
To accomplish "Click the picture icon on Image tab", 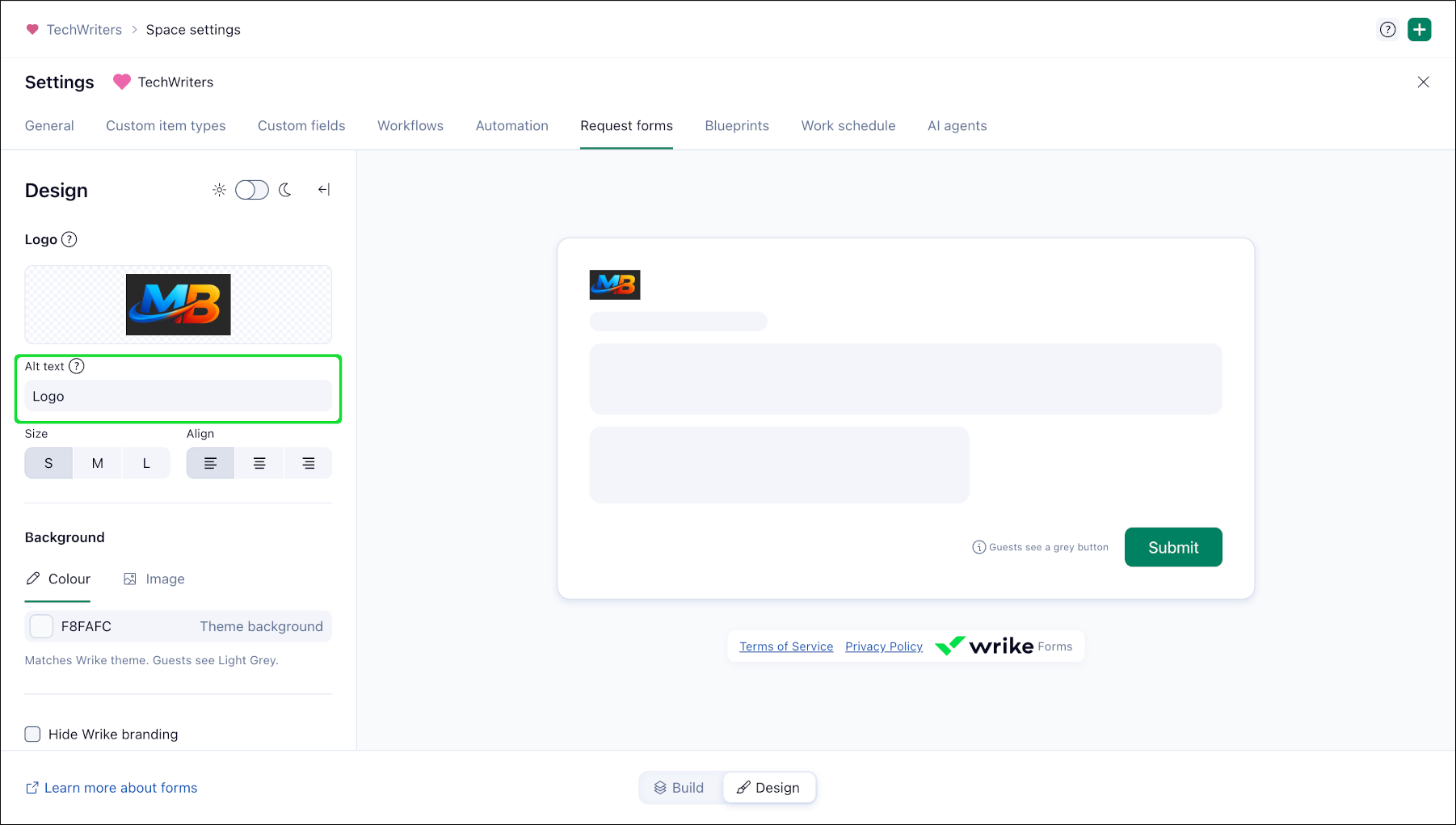I will pyautogui.click(x=130, y=579).
